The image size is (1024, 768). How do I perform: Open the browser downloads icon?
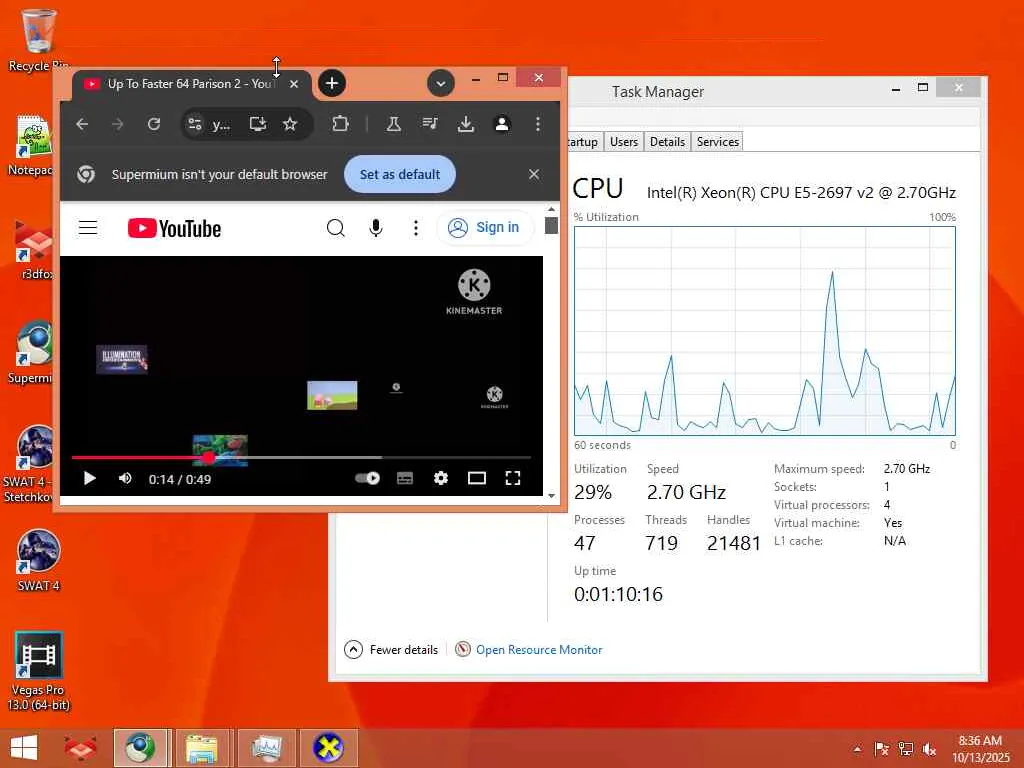[x=466, y=124]
